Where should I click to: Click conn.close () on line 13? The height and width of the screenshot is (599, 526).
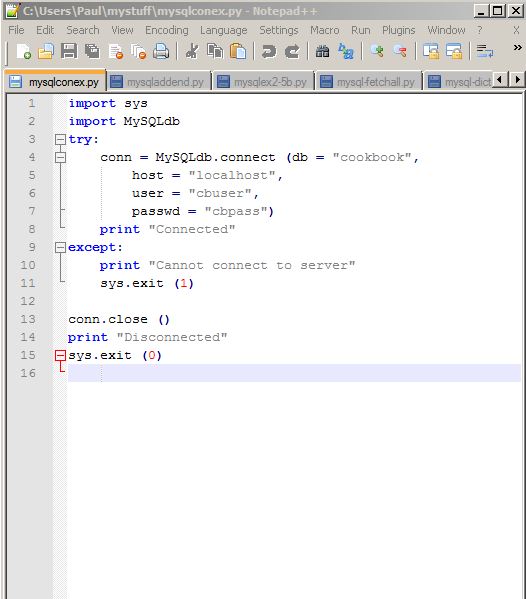(119, 319)
